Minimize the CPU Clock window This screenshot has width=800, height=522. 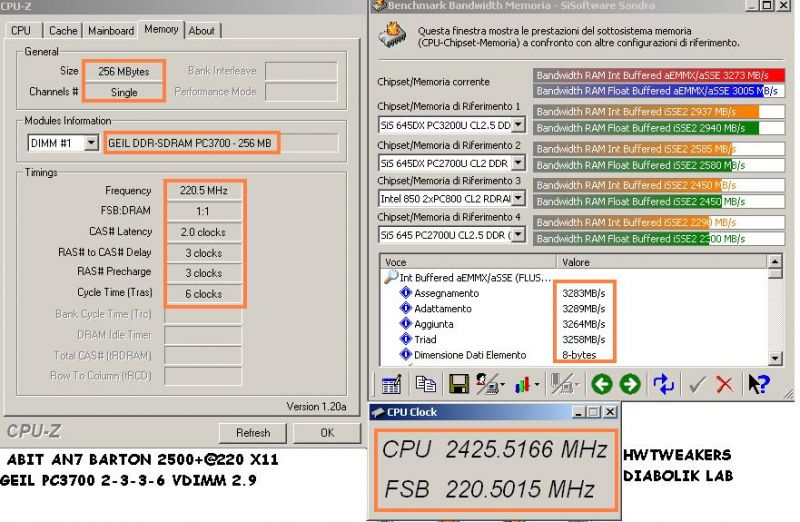[x=578, y=412]
